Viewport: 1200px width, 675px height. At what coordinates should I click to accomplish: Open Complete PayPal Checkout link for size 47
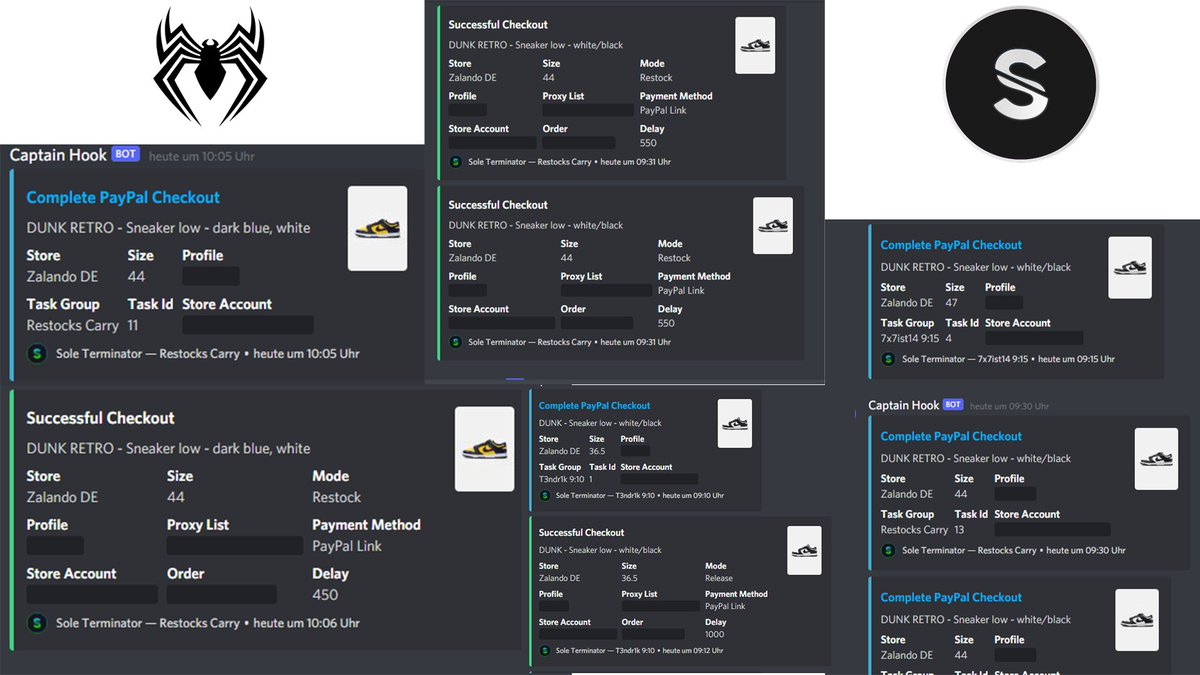pyautogui.click(x=951, y=245)
